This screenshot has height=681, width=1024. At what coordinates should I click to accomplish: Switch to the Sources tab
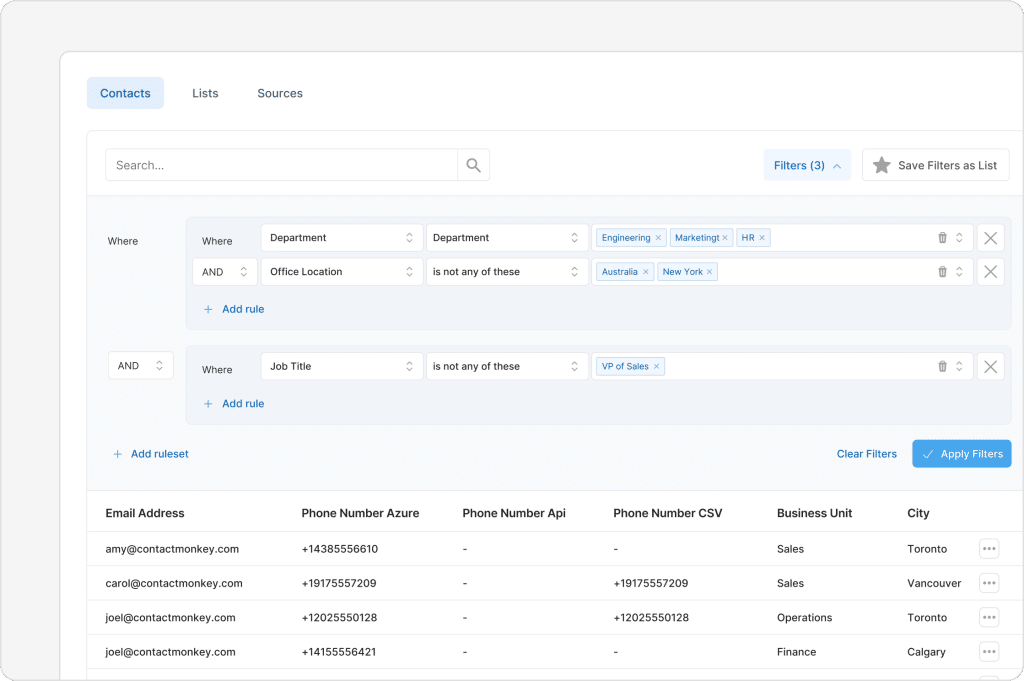tap(279, 93)
